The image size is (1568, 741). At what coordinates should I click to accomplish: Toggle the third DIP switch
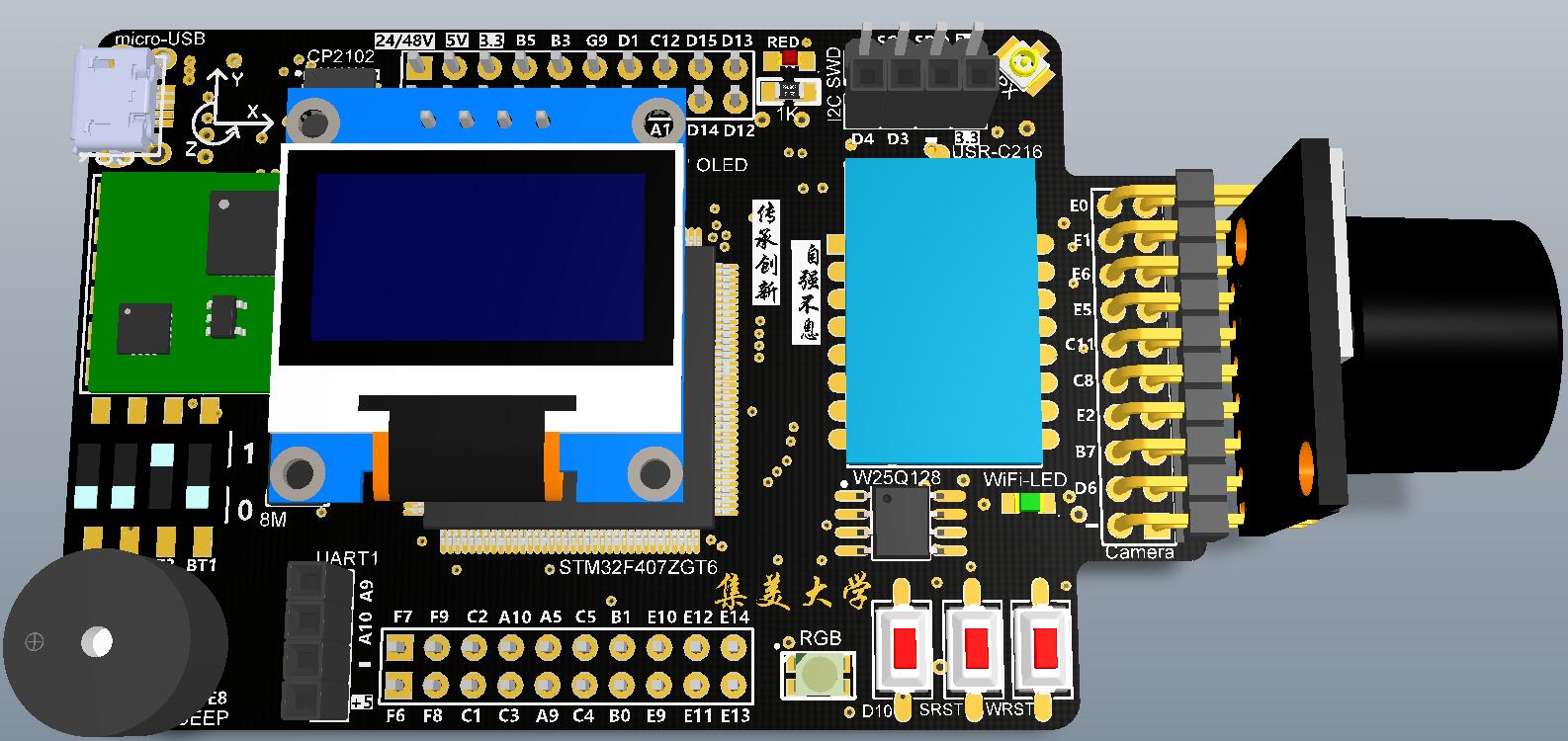click(x=162, y=474)
